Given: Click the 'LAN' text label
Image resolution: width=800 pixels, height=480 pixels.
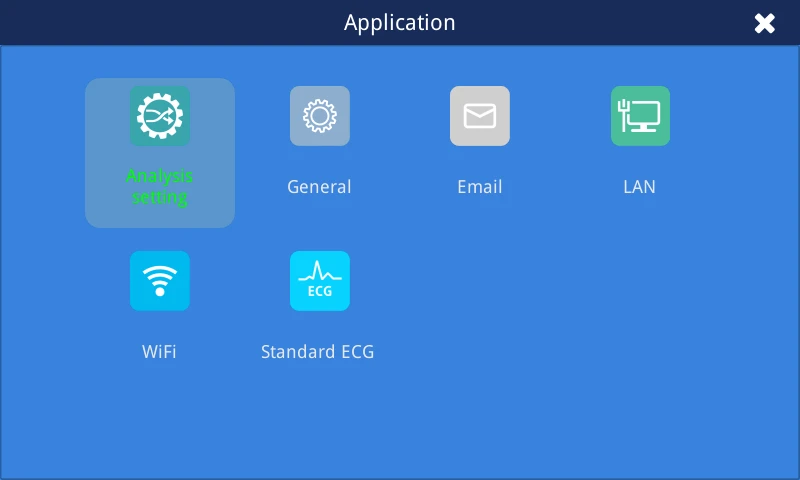Looking at the screenshot, I should pos(639,187).
